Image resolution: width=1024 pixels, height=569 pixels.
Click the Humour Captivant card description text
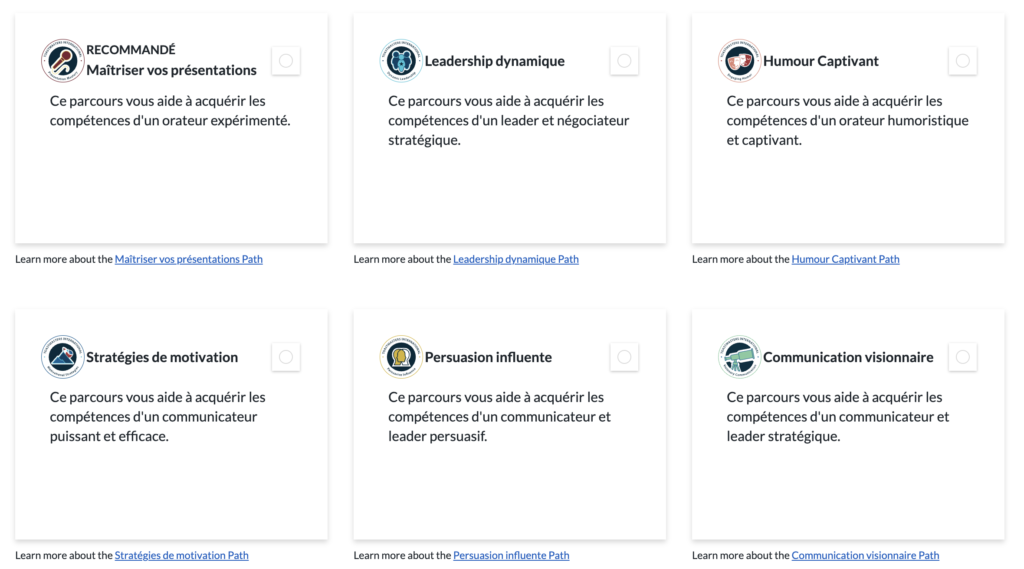tap(847, 121)
